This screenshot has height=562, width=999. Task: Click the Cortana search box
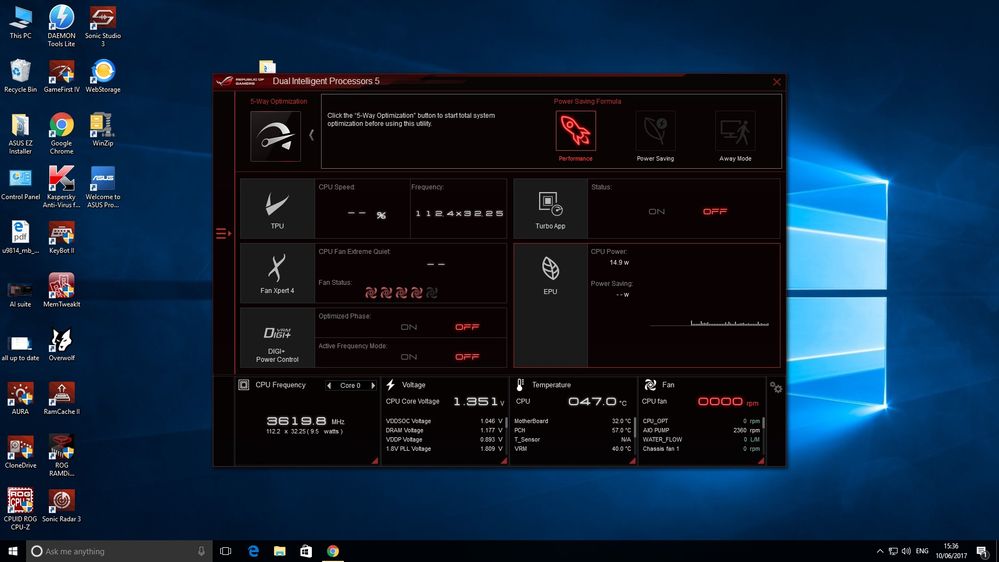(119, 551)
